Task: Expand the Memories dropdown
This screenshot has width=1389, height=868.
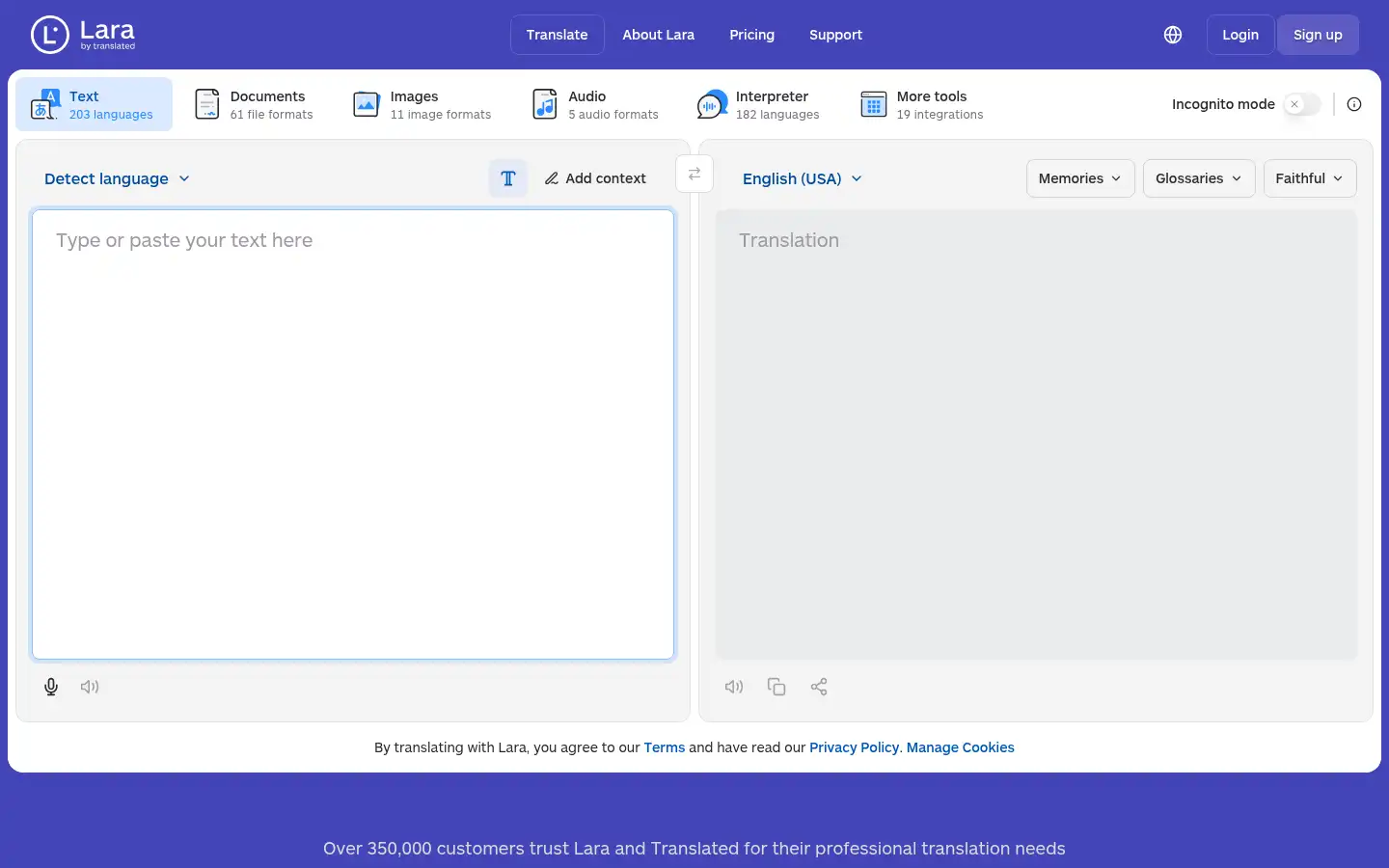Action: pyautogui.click(x=1080, y=178)
